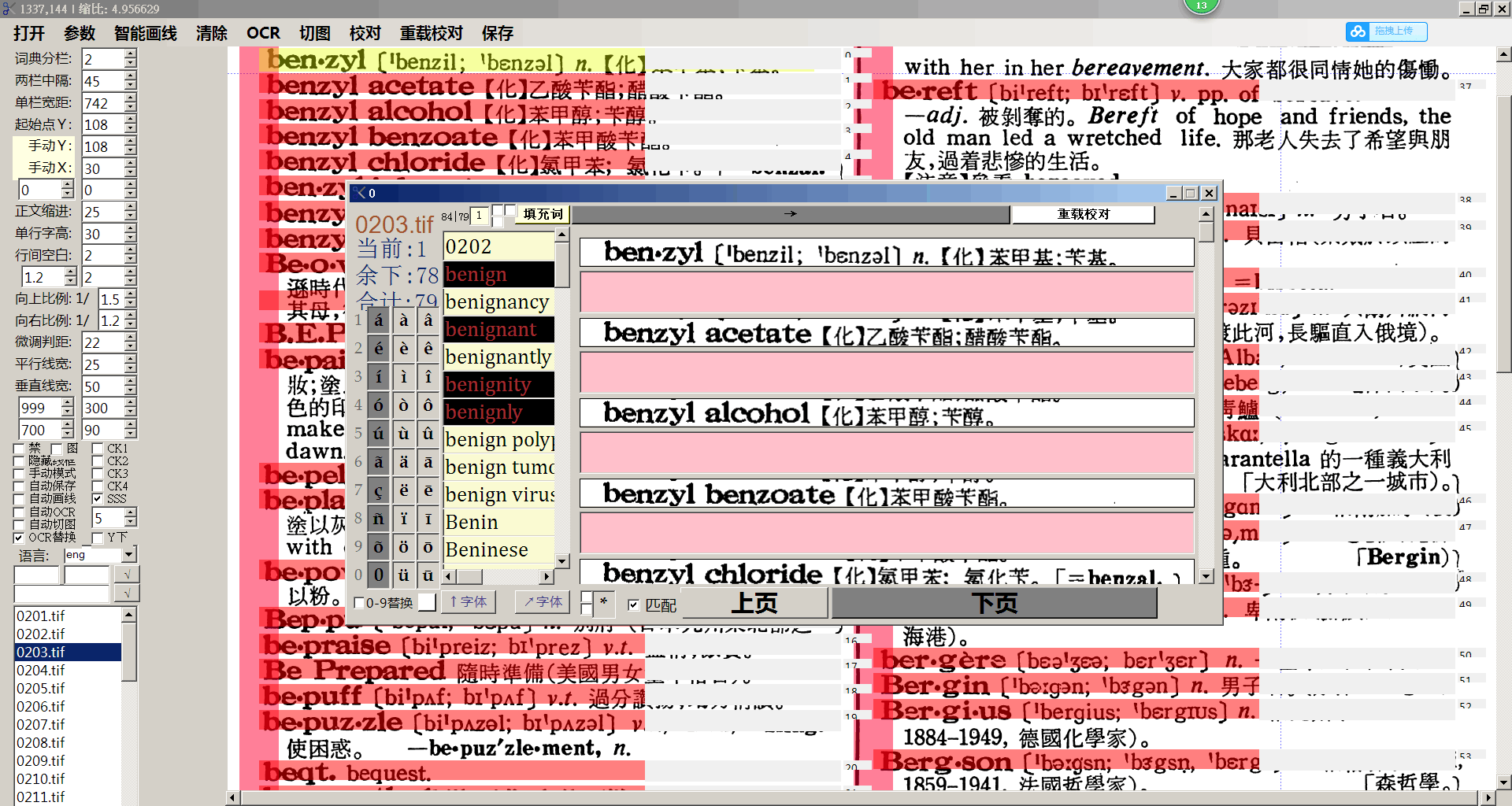Viewport: 1512px width, 806px height.
Task: Open the 参数 menu
Action: point(80,33)
